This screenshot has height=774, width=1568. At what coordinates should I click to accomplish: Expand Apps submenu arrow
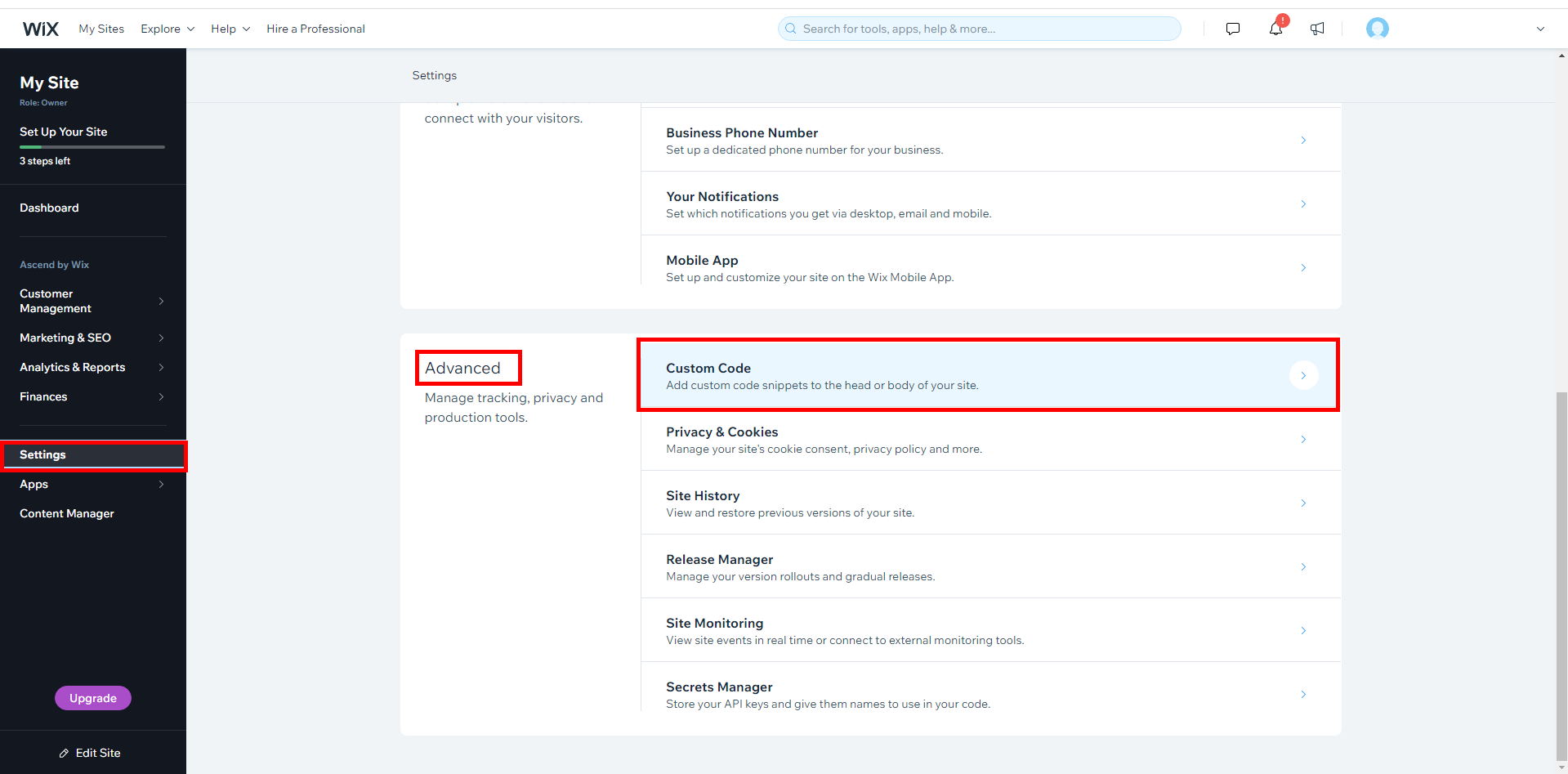pos(161,484)
